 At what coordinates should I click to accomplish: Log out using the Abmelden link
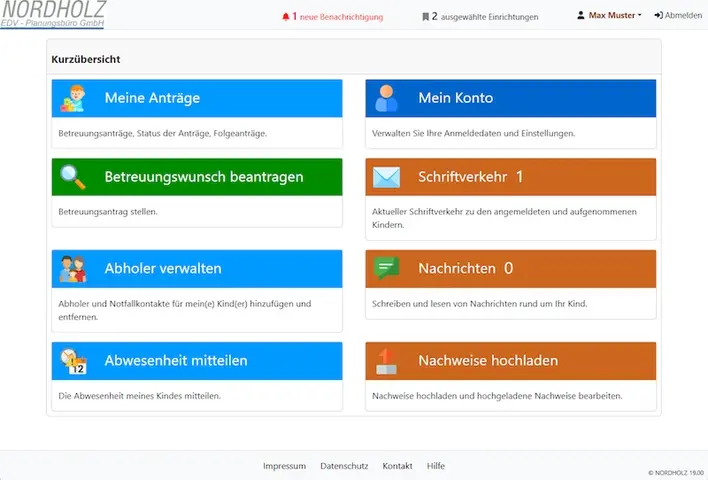tap(678, 16)
